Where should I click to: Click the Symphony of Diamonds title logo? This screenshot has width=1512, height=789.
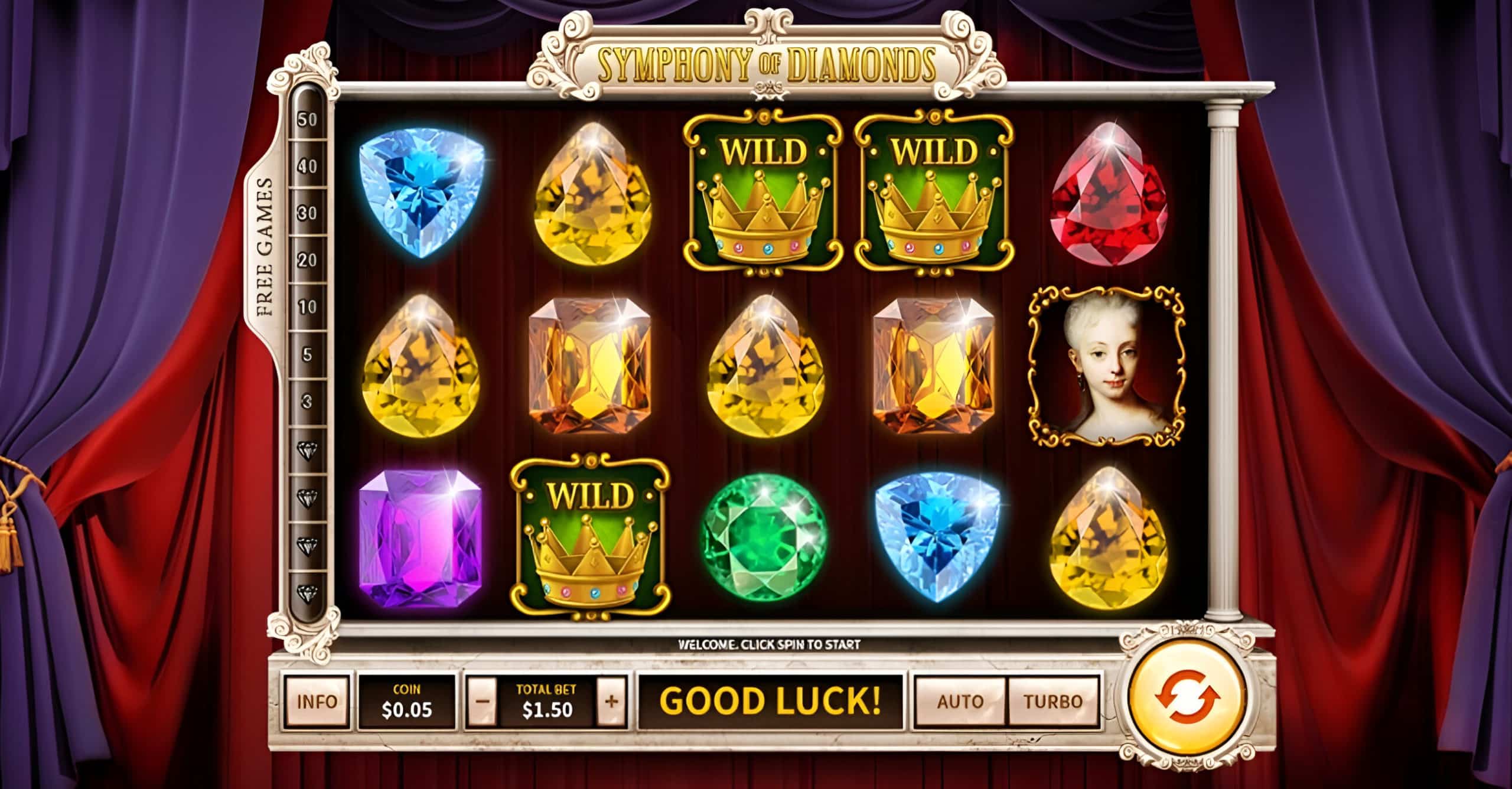(x=767, y=66)
